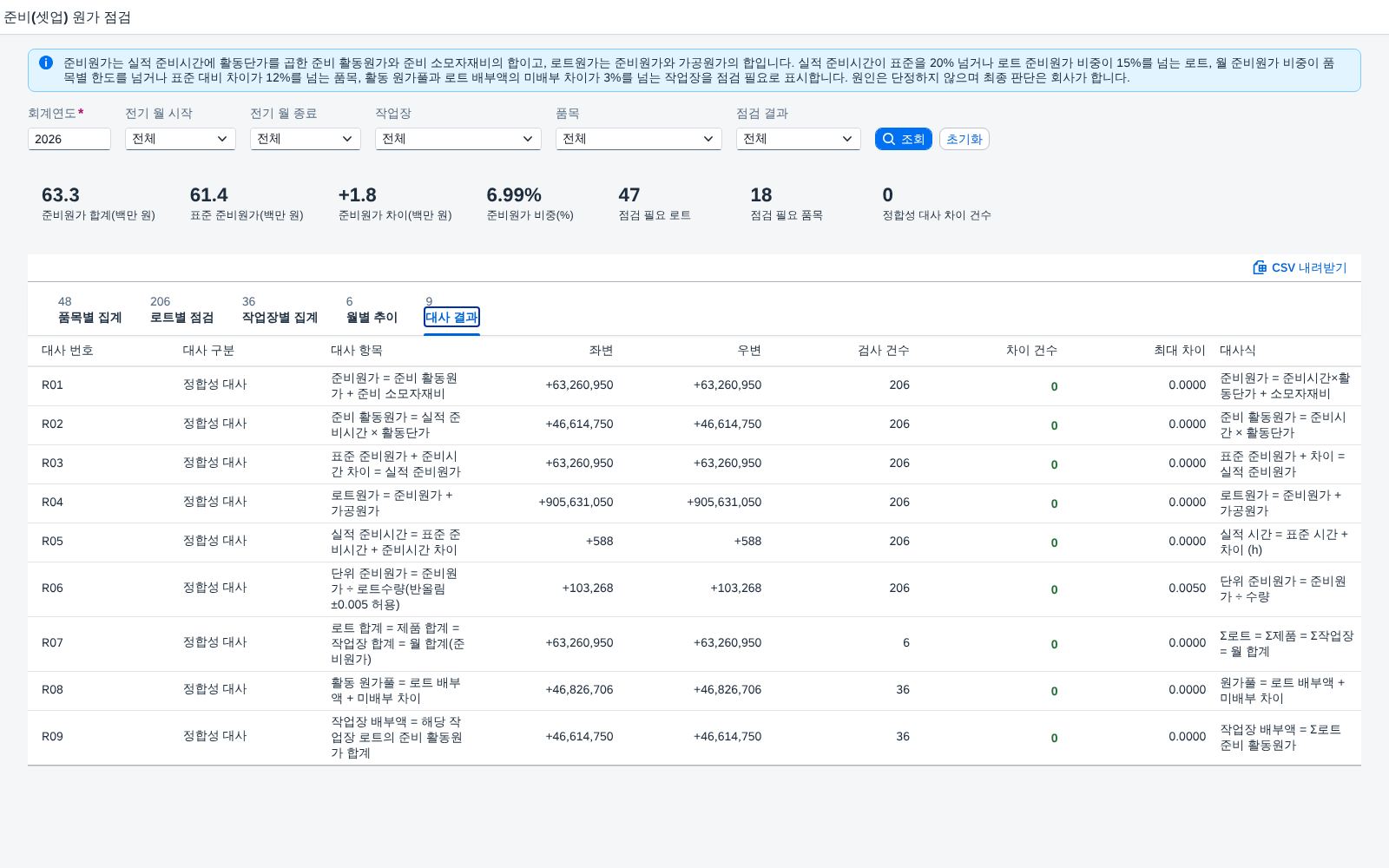Open the 작업장별 집계 tab
This screenshot has width=1389, height=868.
coord(280,310)
